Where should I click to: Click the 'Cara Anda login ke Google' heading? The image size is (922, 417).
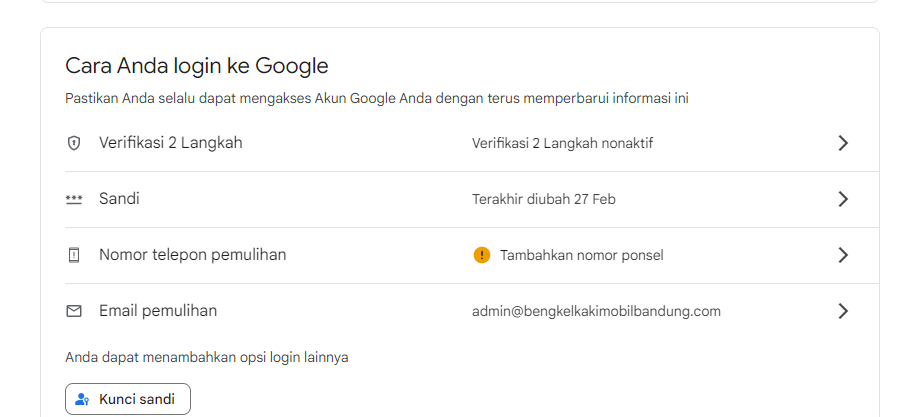(x=196, y=66)
